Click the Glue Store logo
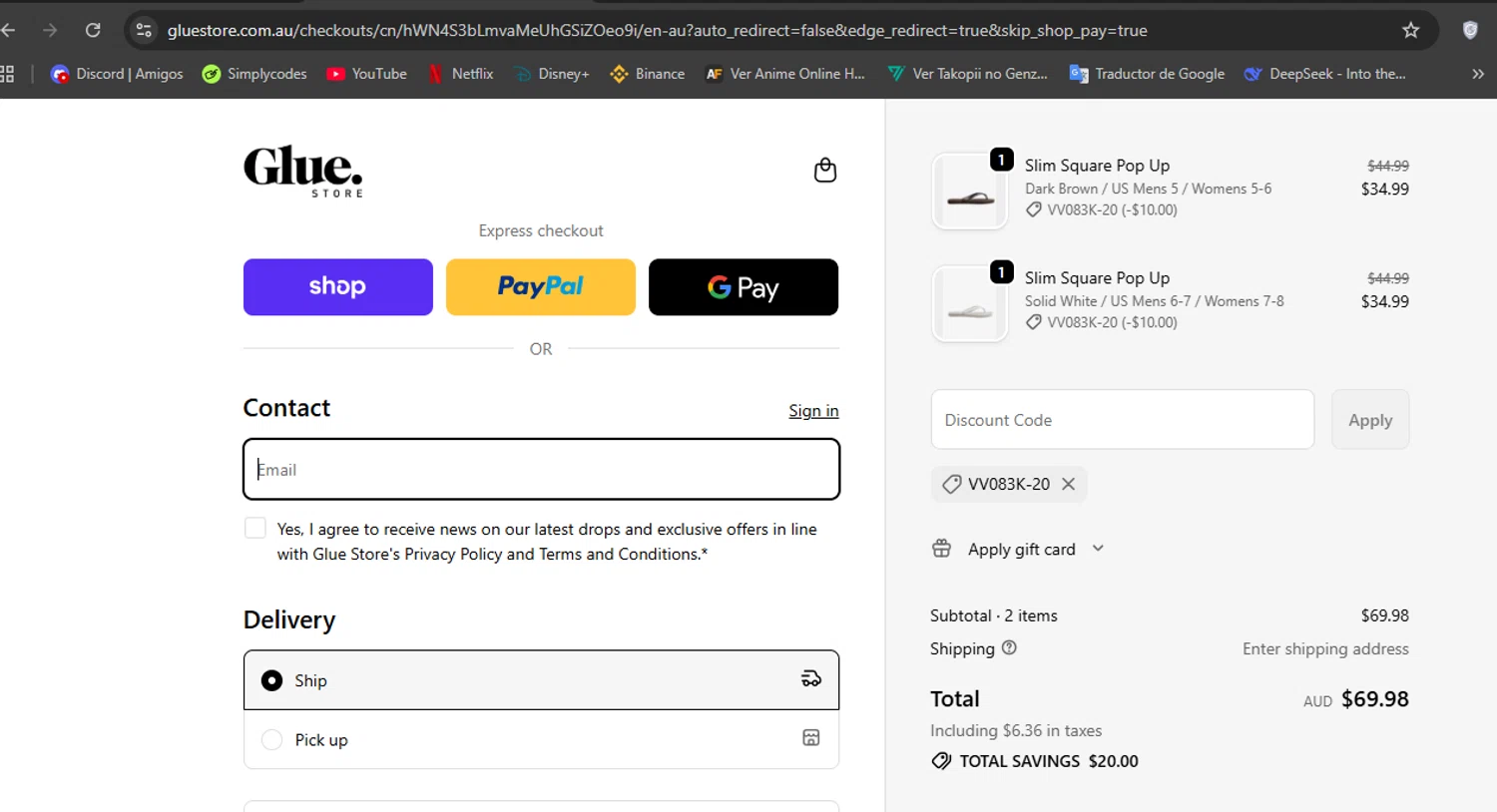 click(x=303, y=172)
